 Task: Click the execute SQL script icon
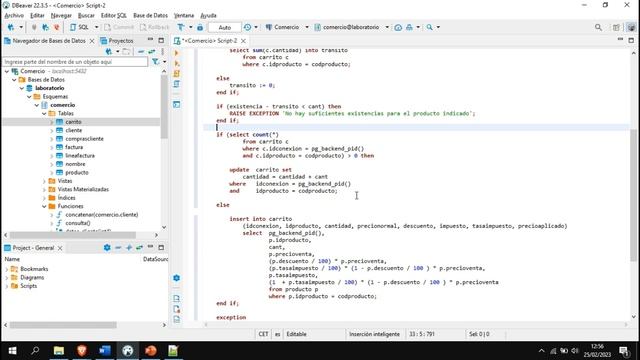pos(176,73)
